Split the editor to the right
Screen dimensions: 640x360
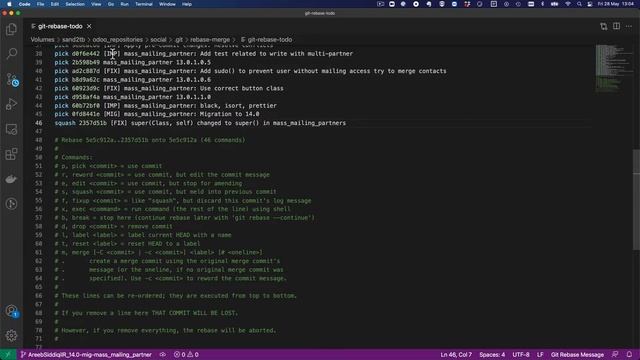click(x=616, y=27)
